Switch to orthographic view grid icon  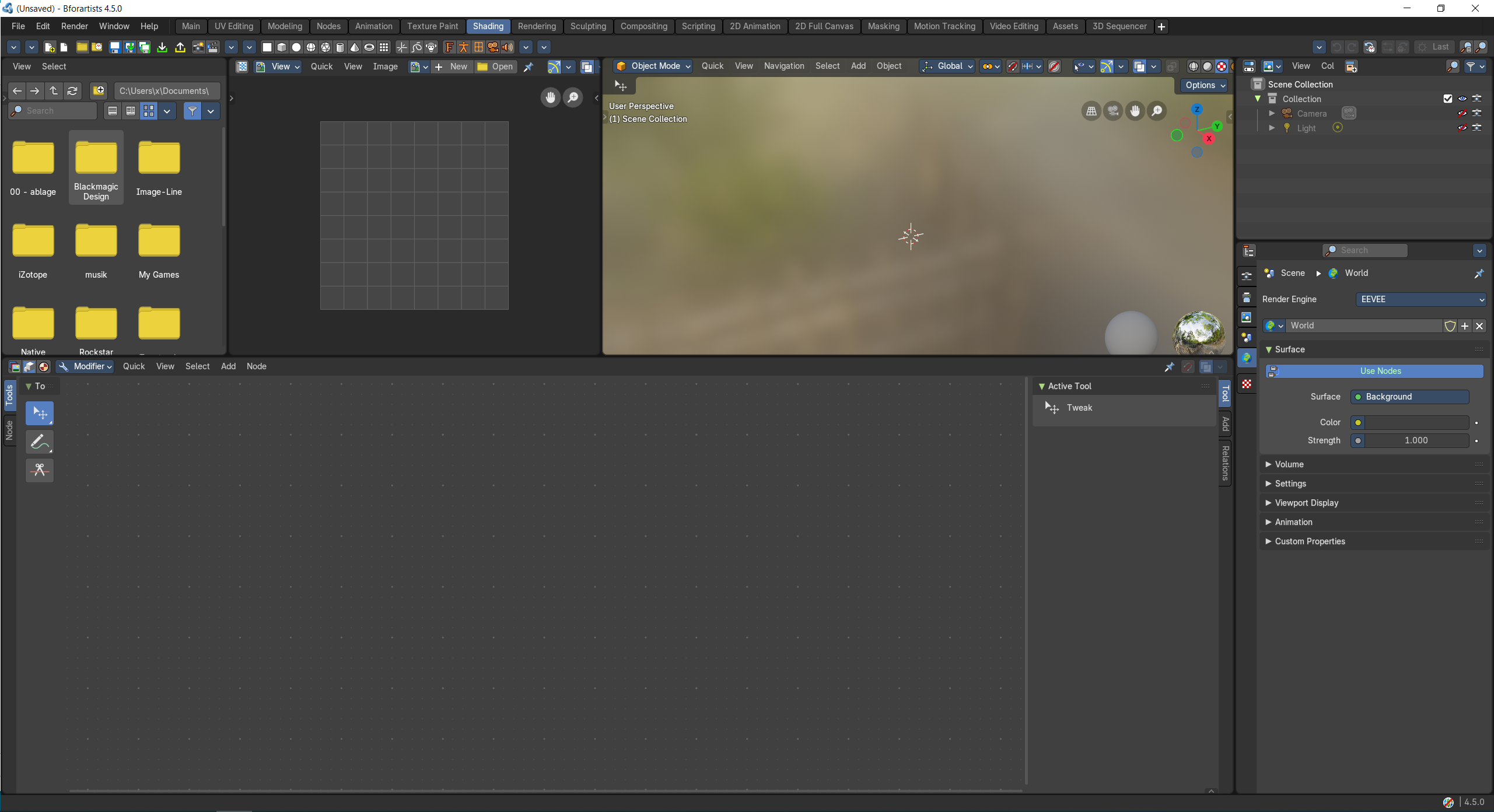pos(1091,111)
